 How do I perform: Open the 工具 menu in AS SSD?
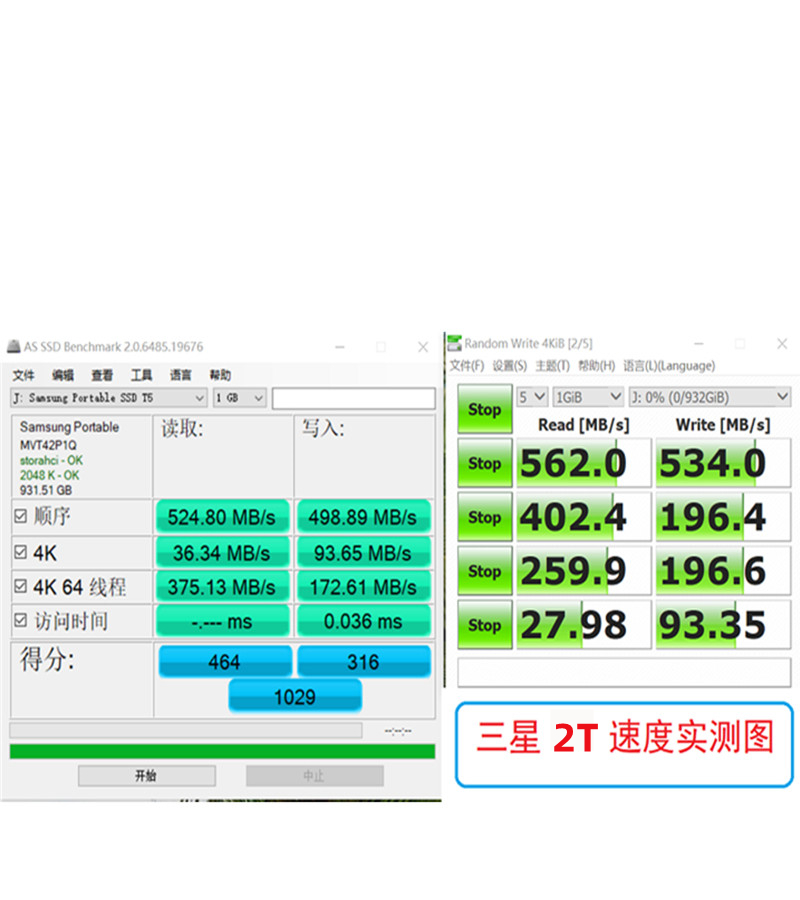(x=141, y=375)
